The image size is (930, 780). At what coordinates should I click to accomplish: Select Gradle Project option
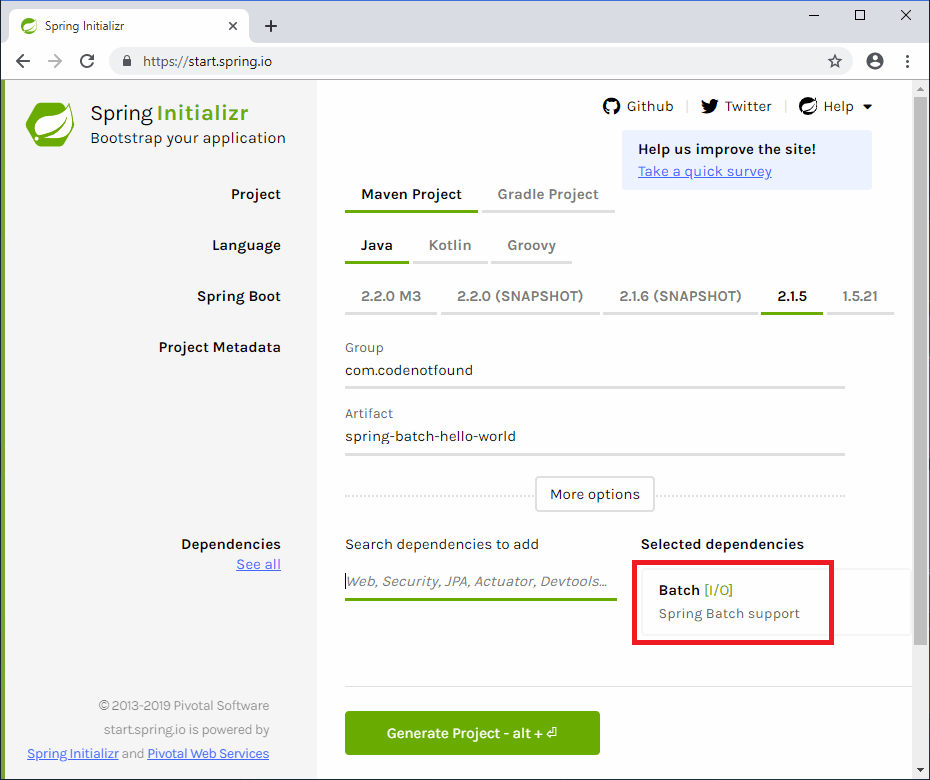click(548, 195)
